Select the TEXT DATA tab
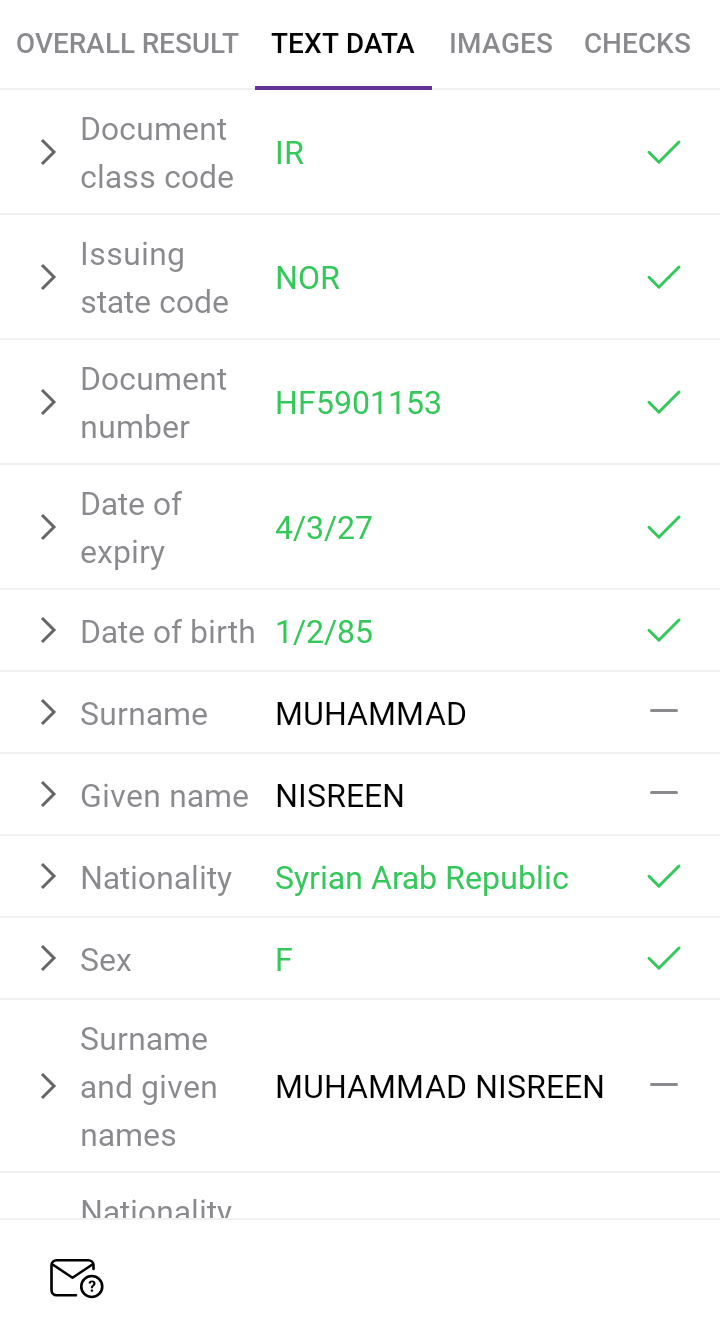Screen dimensions: 720x1324 343,44
